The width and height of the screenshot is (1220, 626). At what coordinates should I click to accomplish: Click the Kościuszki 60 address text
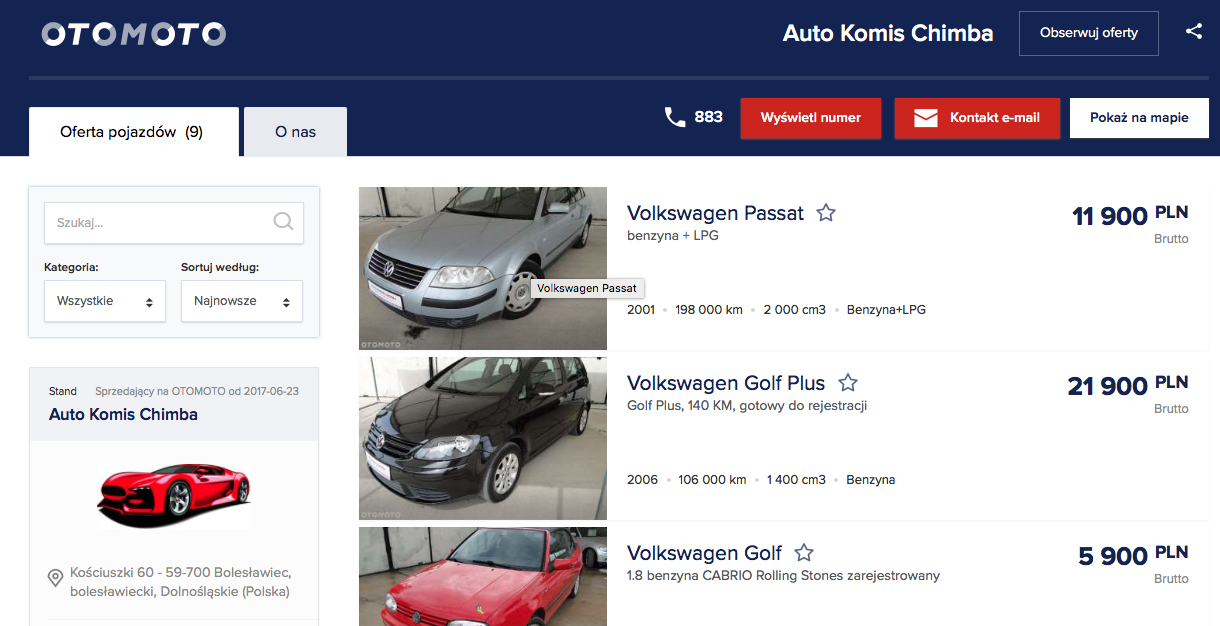(x=180, y=582)
